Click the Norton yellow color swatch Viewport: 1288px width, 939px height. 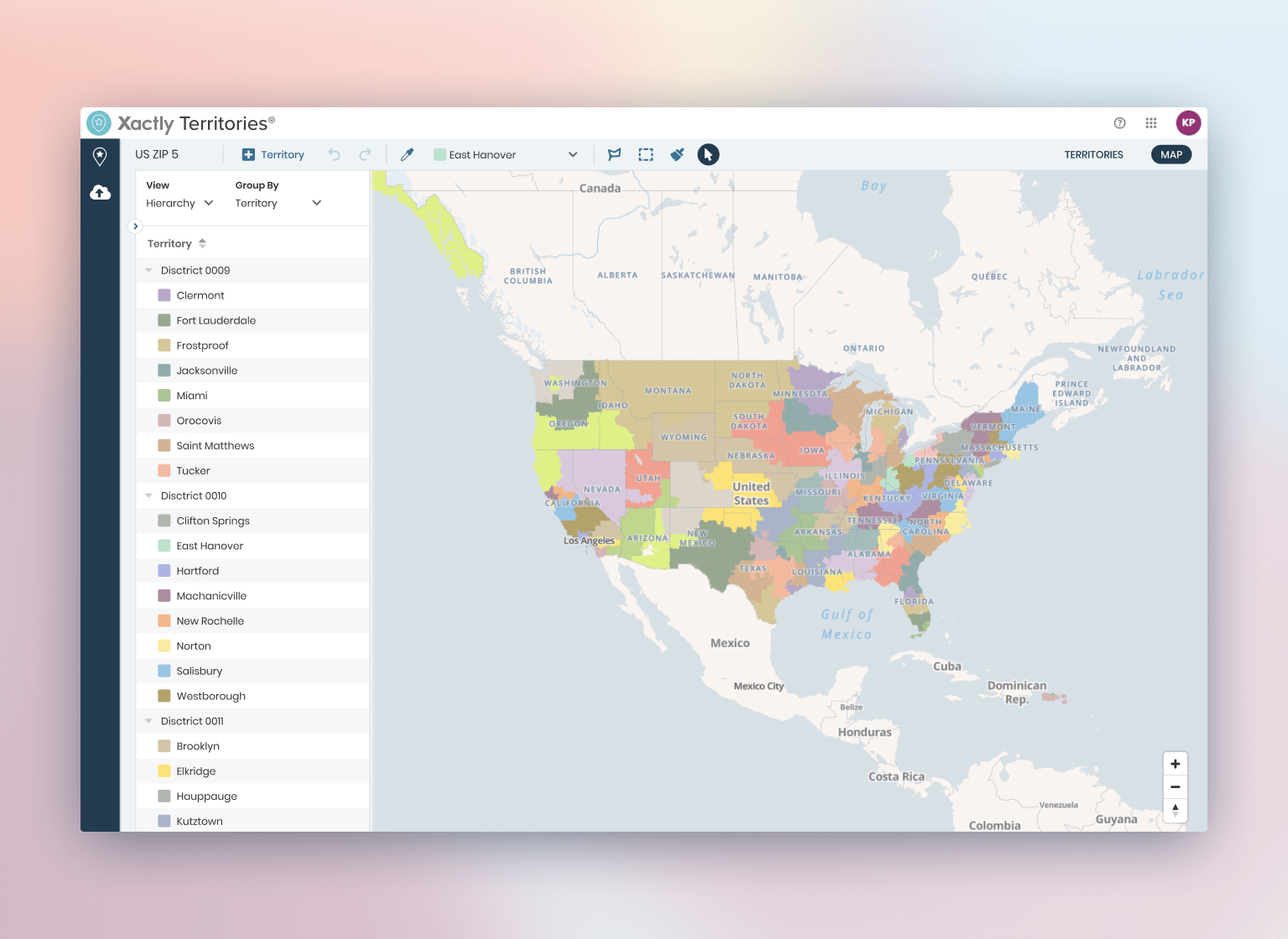click(x=164, y=646)
